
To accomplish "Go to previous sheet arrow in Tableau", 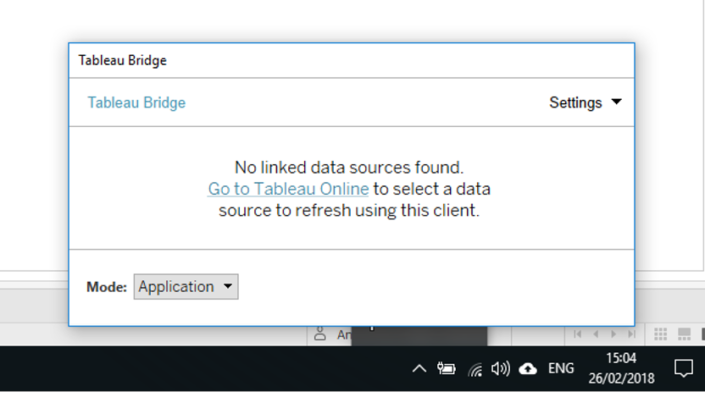I will pyautogui.click(x=596, y=334).
